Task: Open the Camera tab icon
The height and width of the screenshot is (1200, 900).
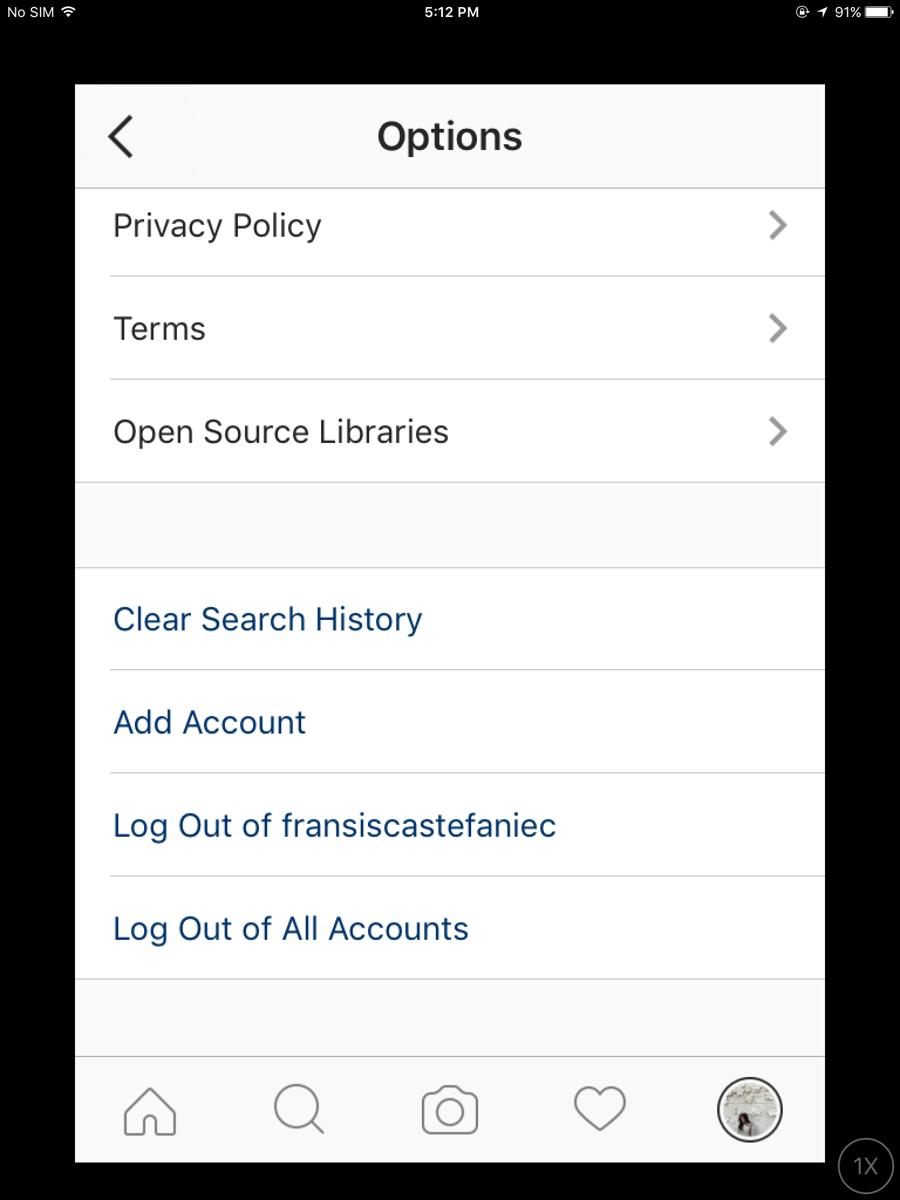Action: tap(450, 1110)
